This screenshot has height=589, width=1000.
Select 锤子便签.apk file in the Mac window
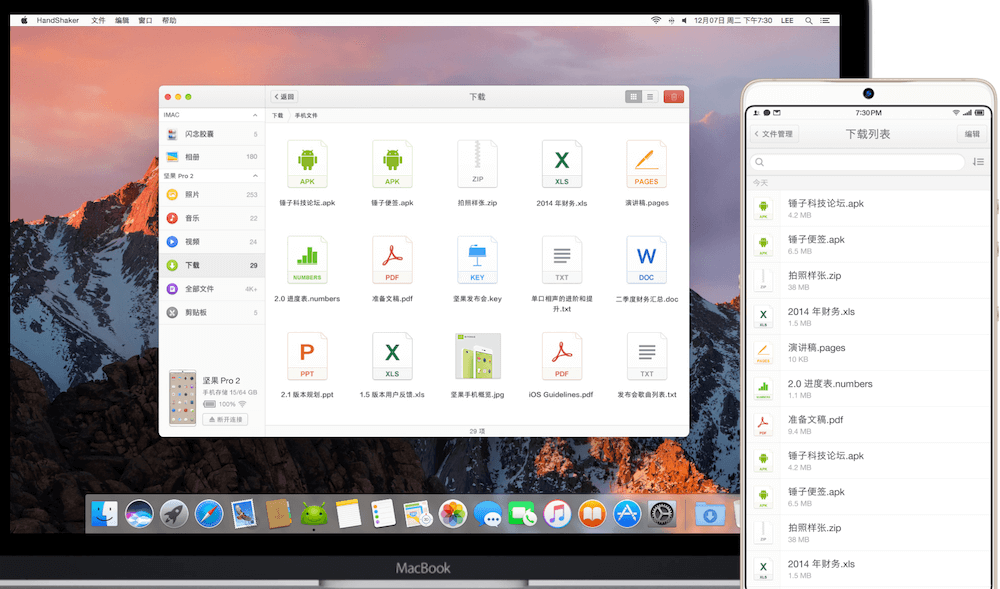[392, 164]
